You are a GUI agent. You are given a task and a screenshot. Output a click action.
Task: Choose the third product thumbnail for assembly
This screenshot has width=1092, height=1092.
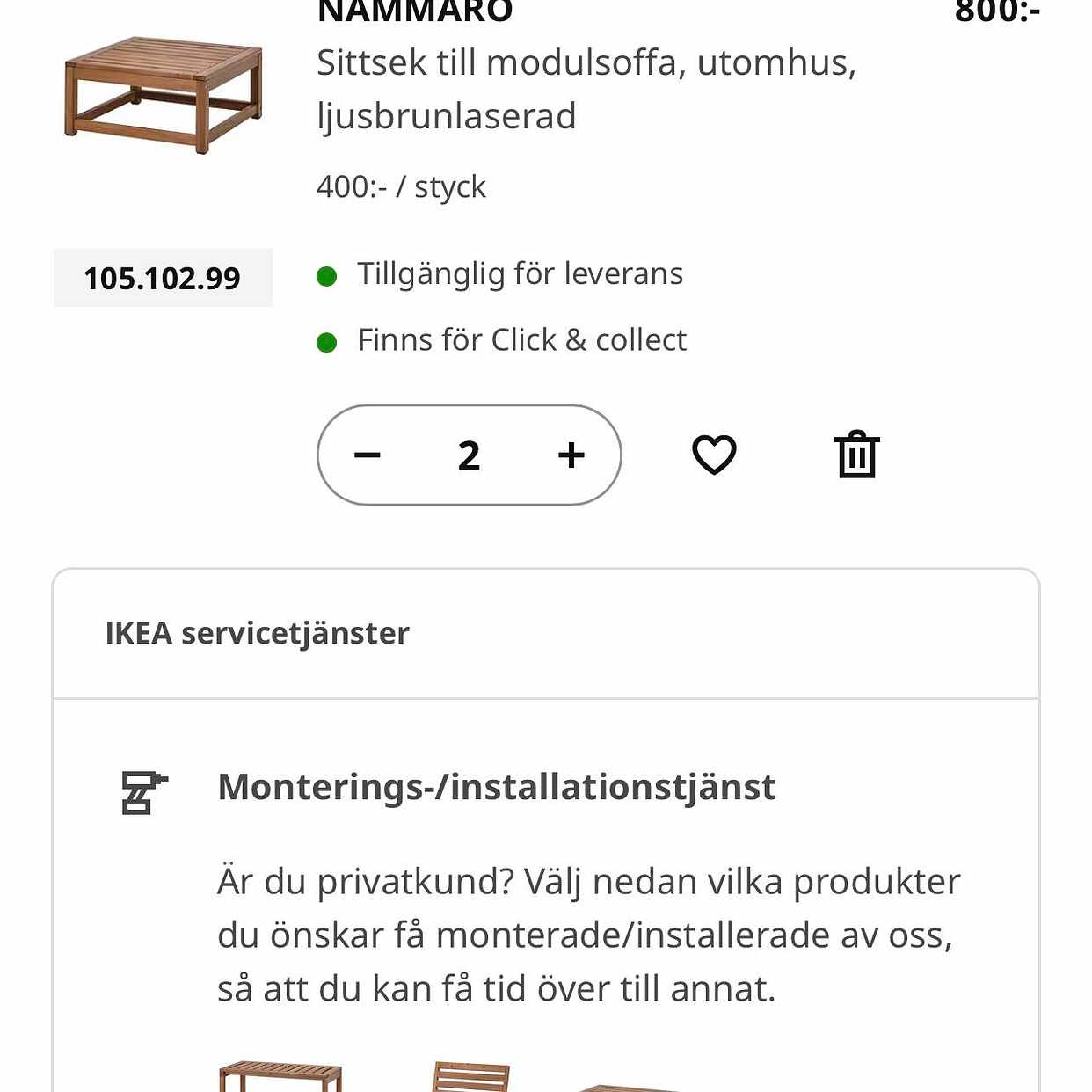point(629,1088)
